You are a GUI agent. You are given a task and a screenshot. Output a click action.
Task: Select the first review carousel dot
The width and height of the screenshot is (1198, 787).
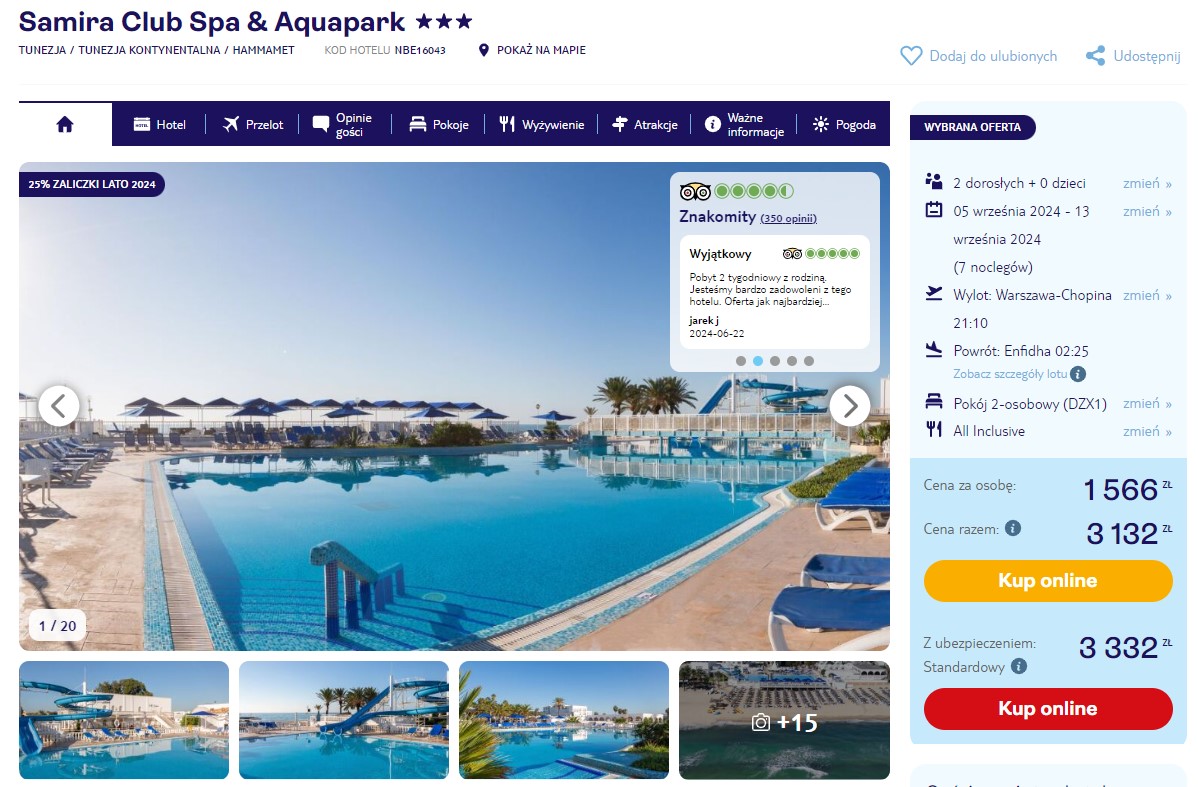[x=740, y=361]
